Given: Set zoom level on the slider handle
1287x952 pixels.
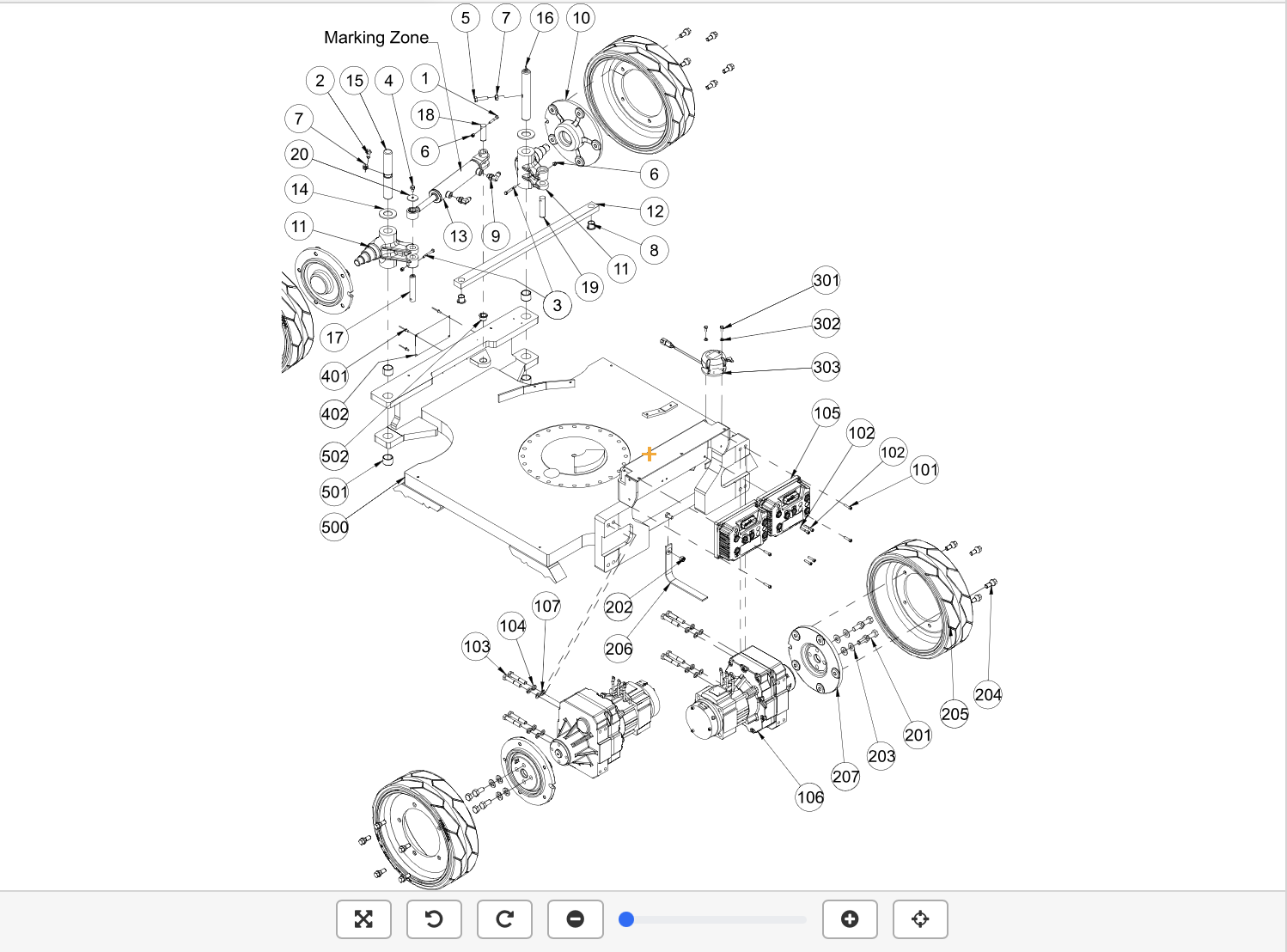Looking at the screenshot, I should pos(626,919).
